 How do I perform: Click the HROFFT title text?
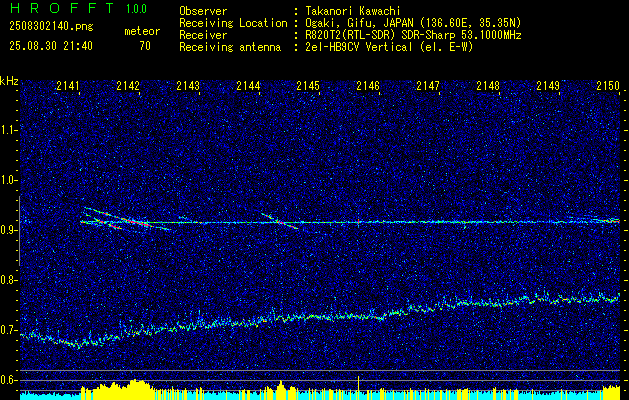(62, 8)
